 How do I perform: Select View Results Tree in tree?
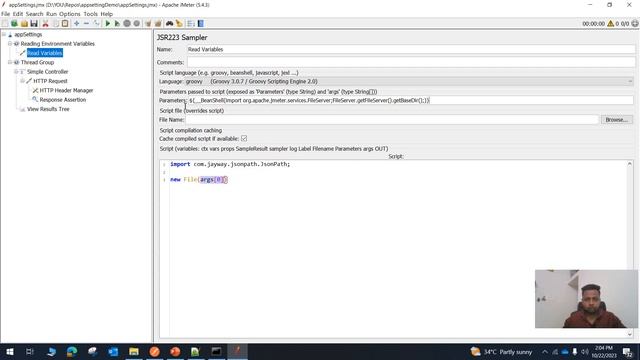(x=48, y=109)
